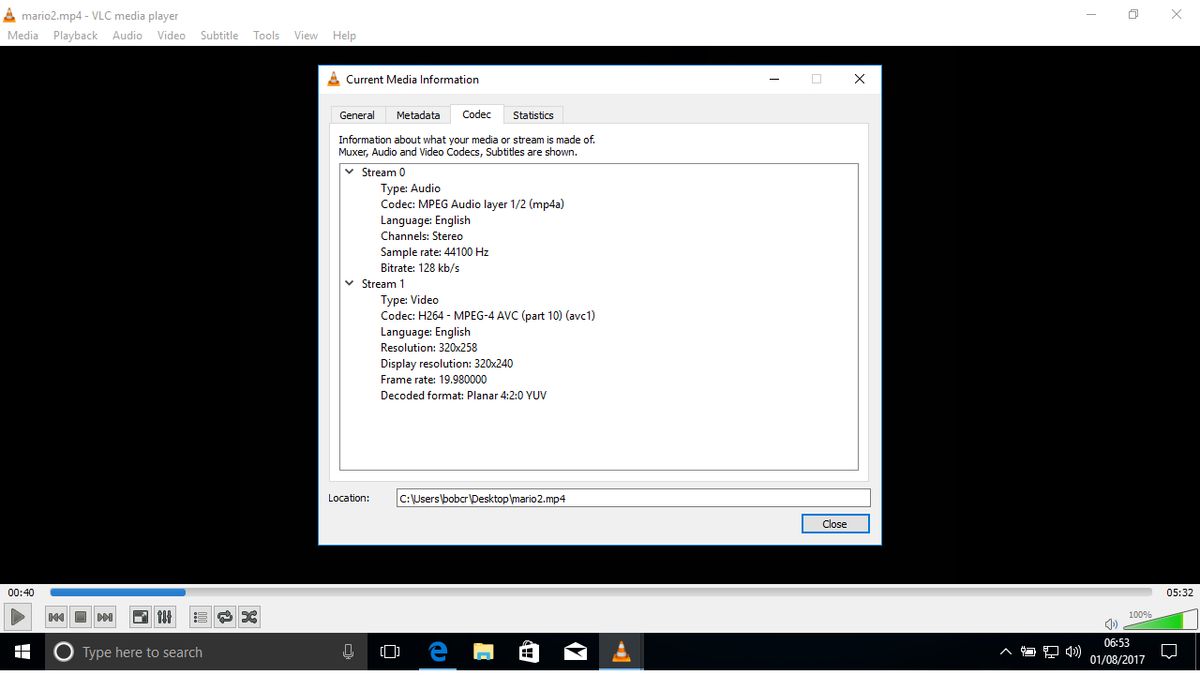Close the Current Media Information dialog
Screen dimensions: 1200x675
pos(835,523)
